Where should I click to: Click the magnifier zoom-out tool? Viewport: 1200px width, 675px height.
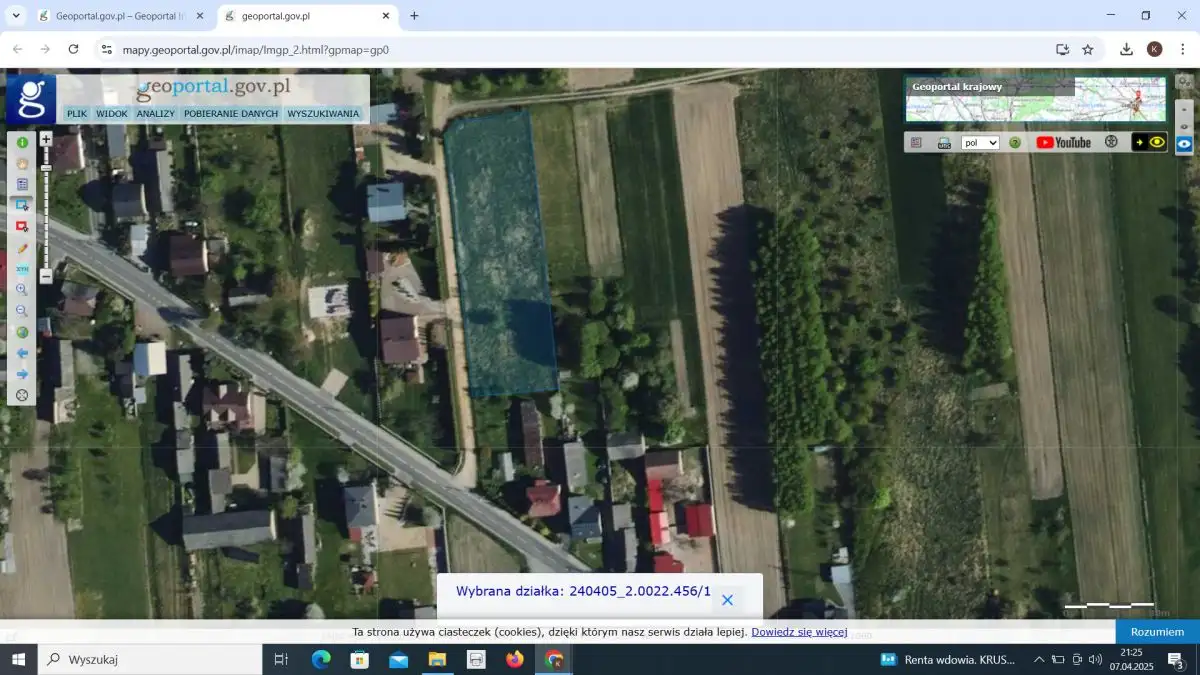[x=22, y=311]
